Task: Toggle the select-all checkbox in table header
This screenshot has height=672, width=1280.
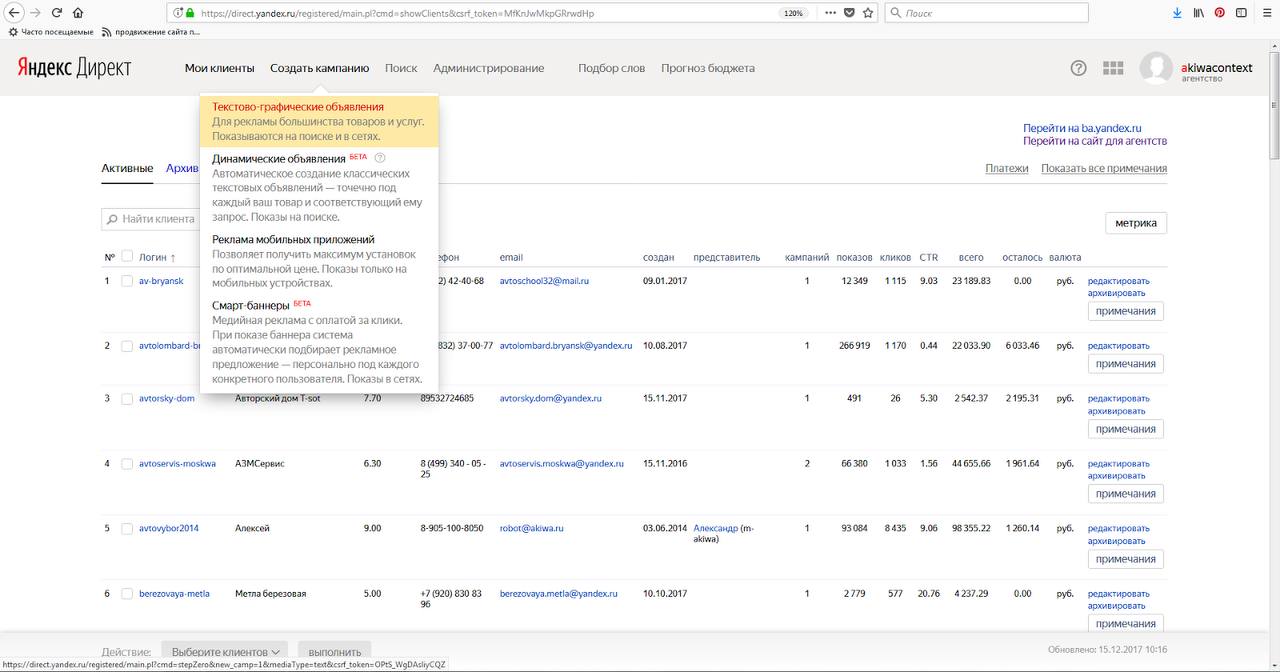Action: point(127,257)
